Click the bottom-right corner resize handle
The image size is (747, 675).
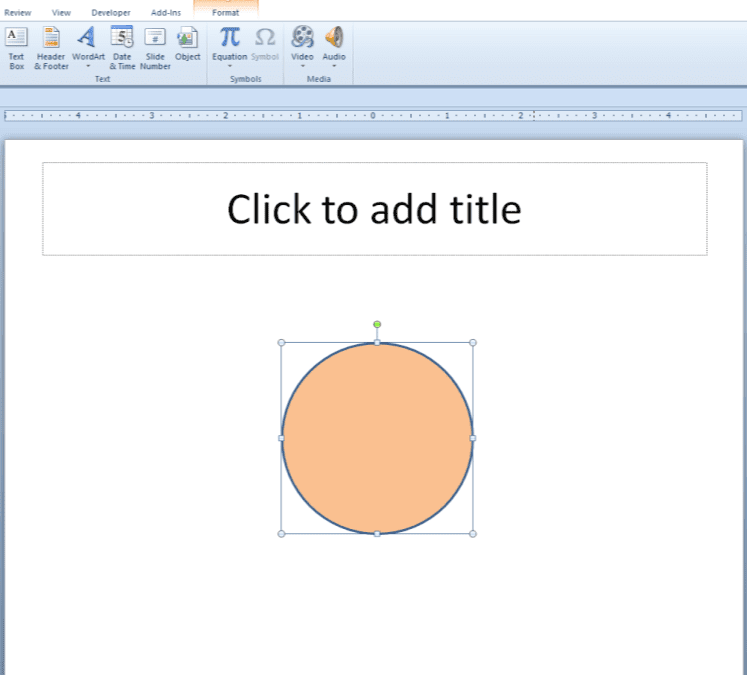(473, 533)
